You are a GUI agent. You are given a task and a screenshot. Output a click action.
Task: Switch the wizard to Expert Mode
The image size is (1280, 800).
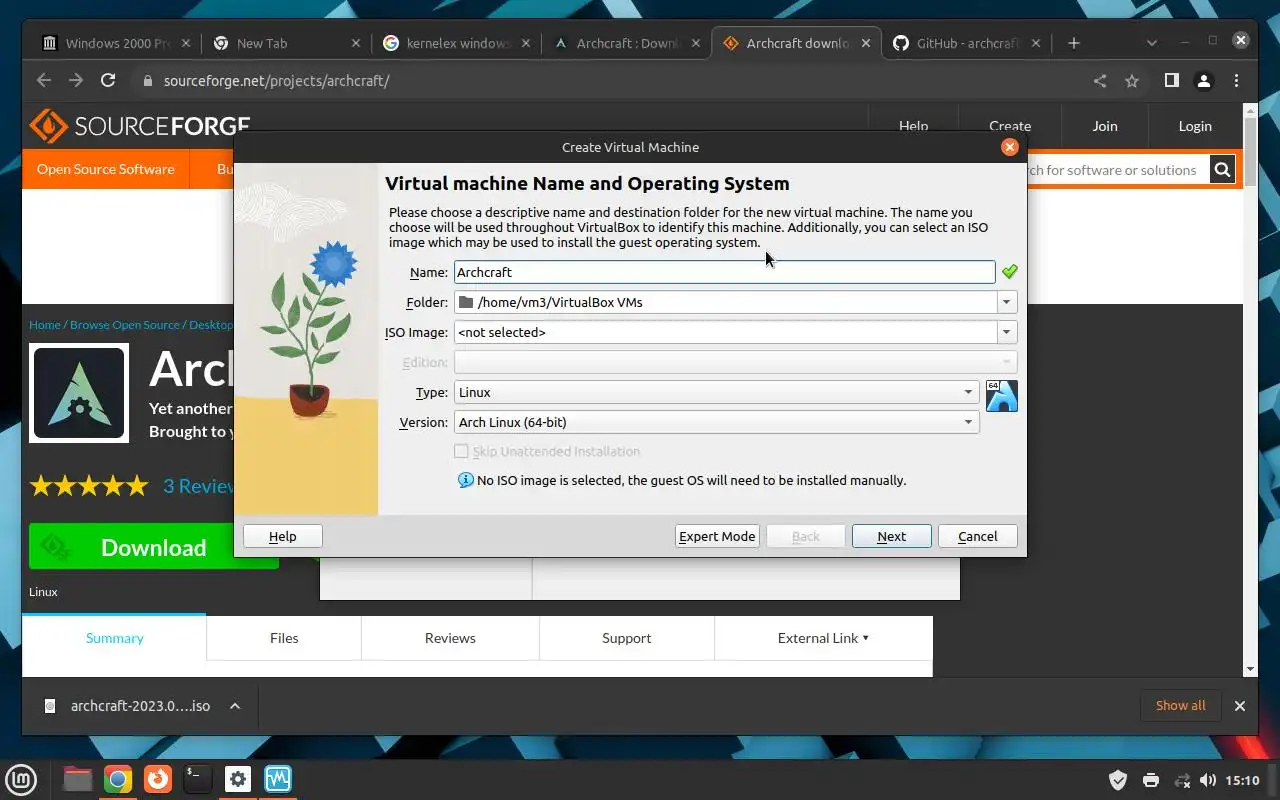717,536
